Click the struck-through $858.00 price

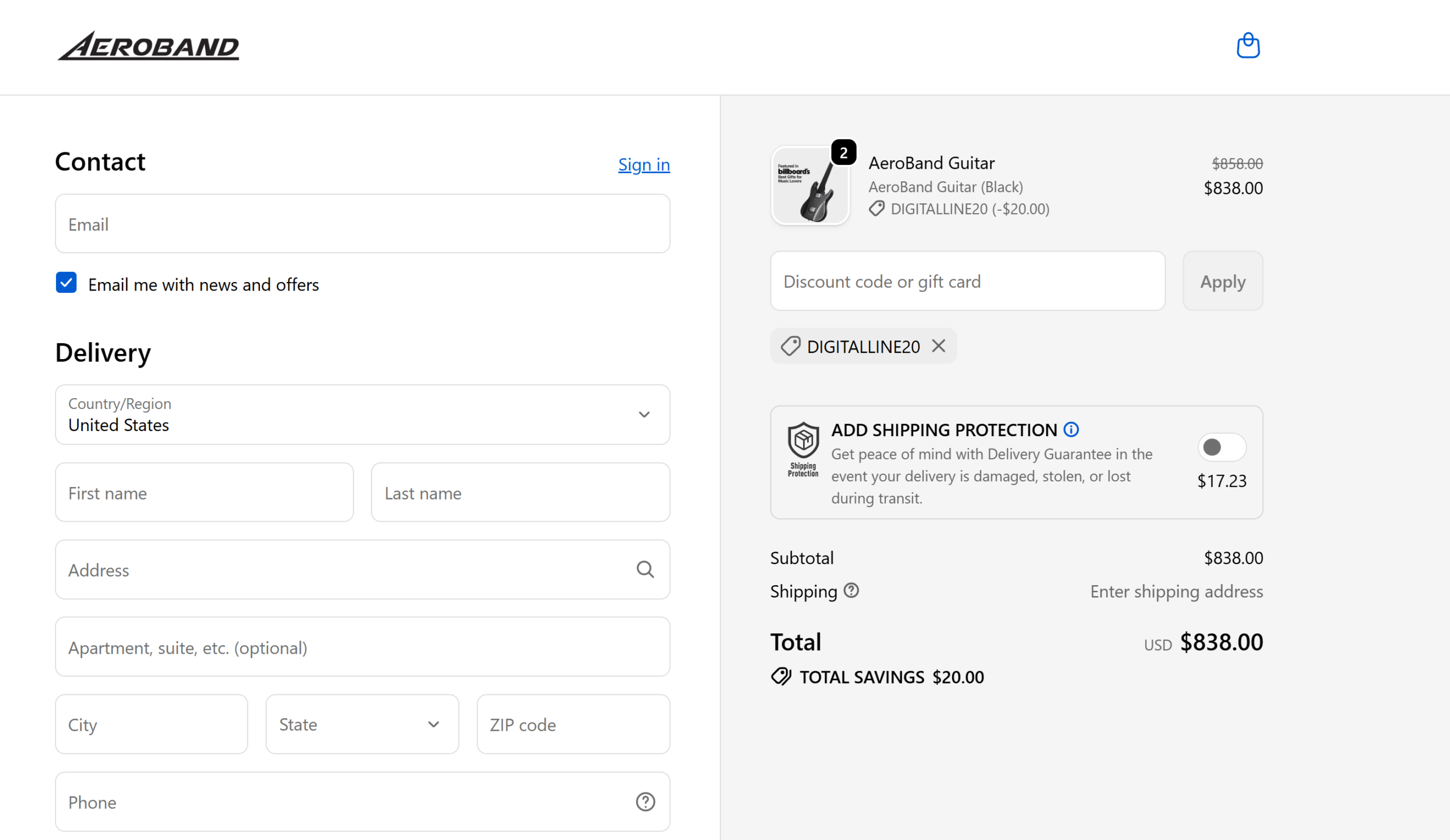[1238, 163]
